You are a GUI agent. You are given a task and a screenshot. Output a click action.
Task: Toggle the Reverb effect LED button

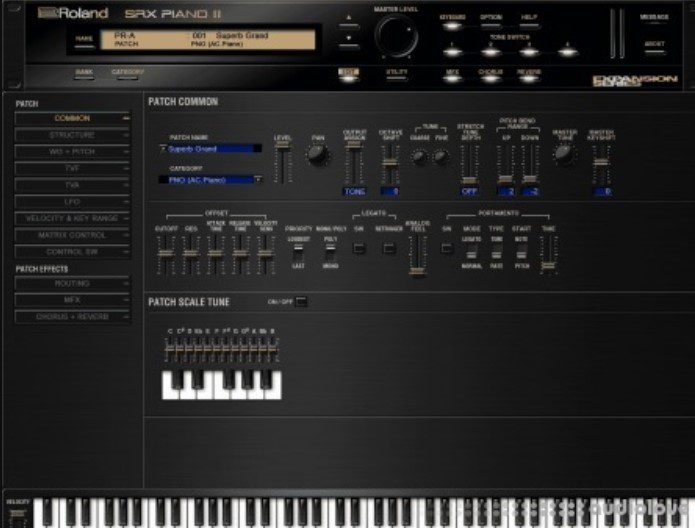coord(528,76)
